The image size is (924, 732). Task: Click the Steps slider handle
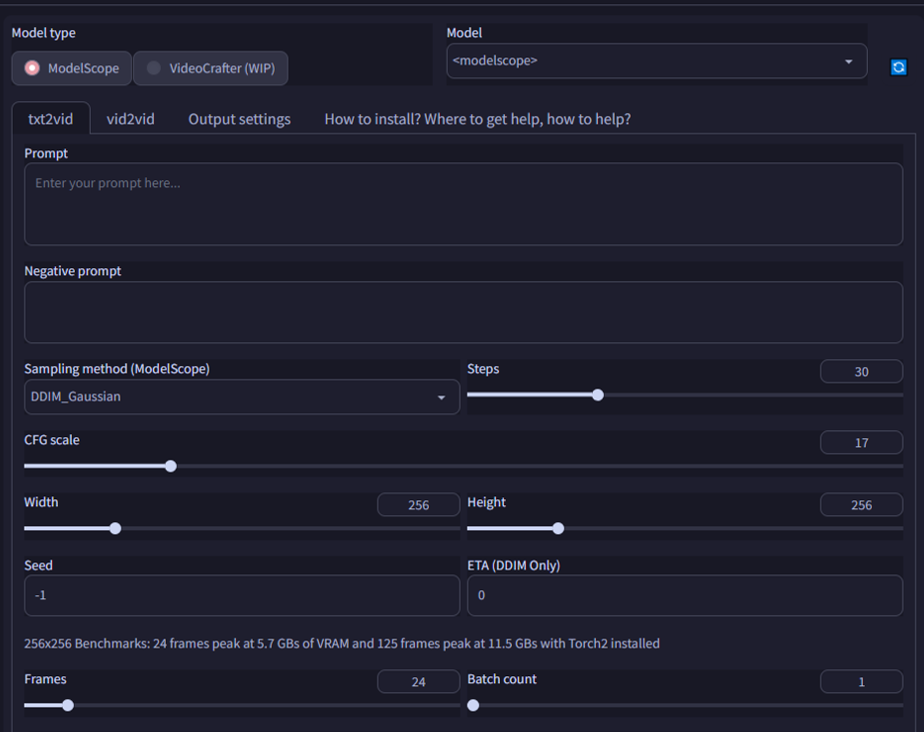point(598,395)
